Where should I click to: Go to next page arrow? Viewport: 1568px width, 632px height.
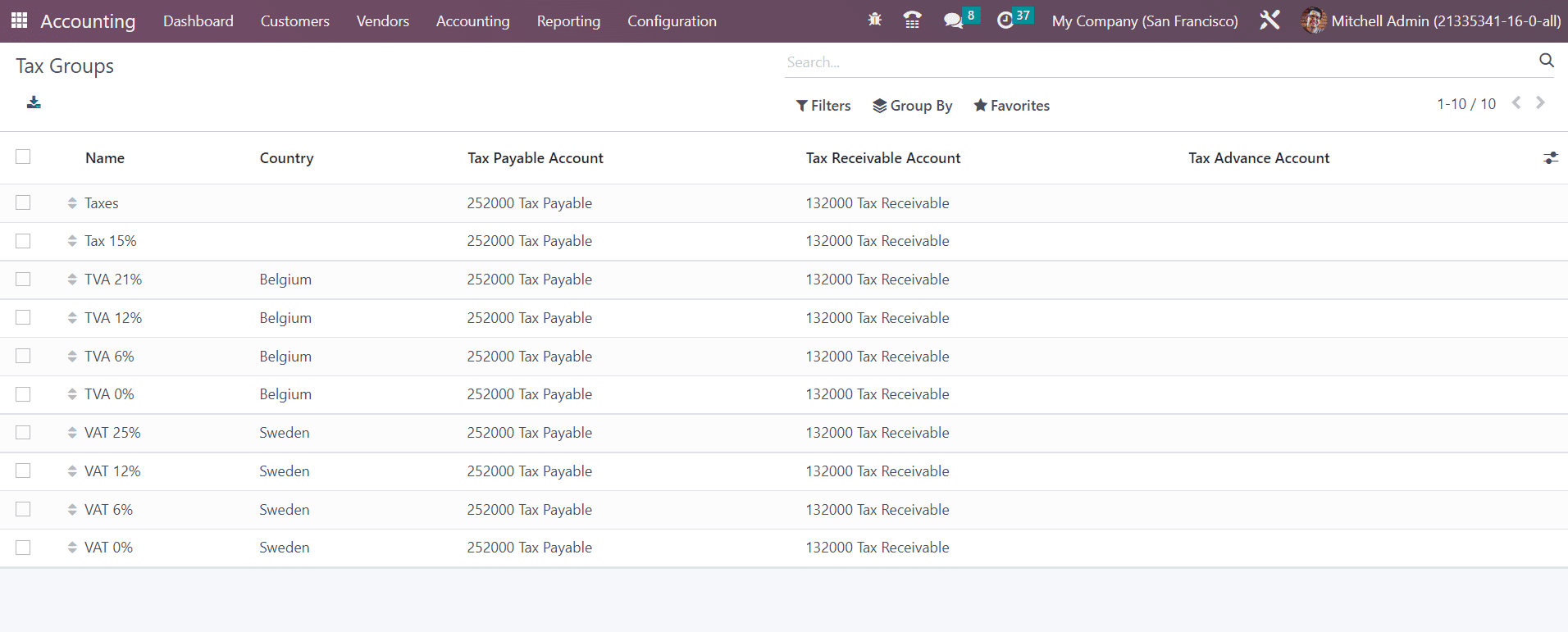pyautogui.click(x=1540, y=103)
